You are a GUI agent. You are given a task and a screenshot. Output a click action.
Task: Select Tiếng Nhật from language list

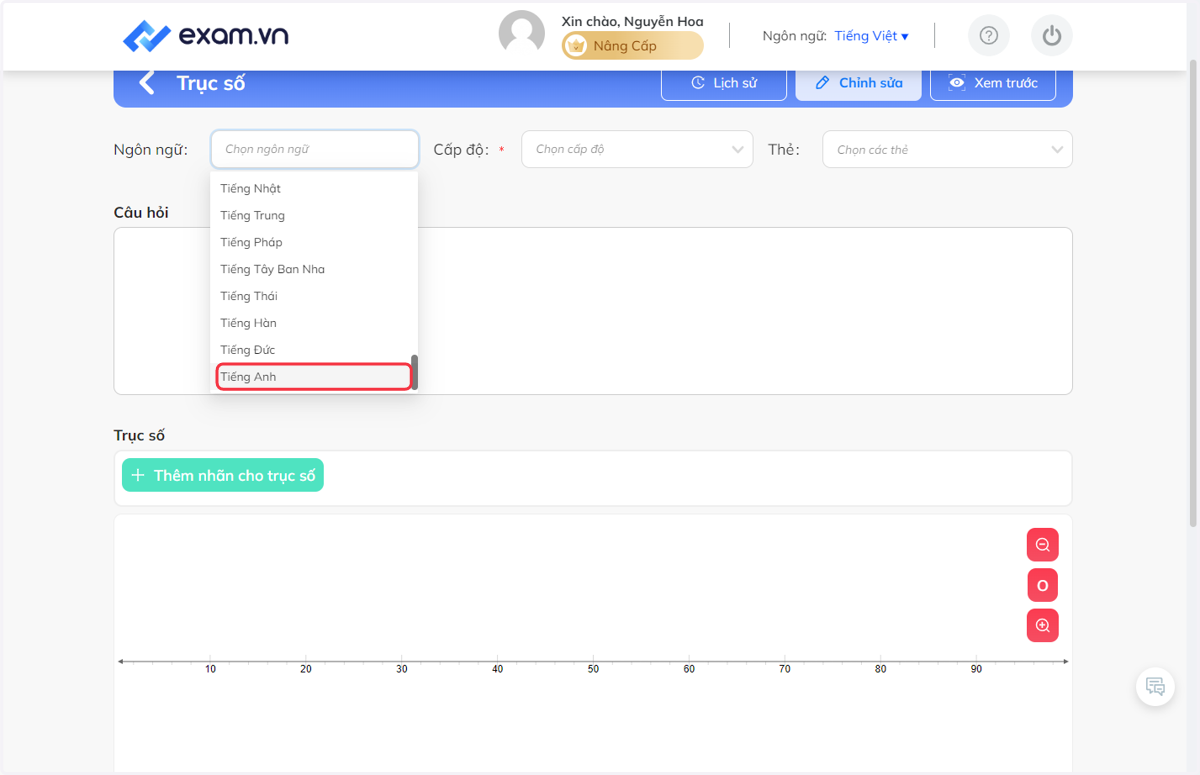click(314, 188)
